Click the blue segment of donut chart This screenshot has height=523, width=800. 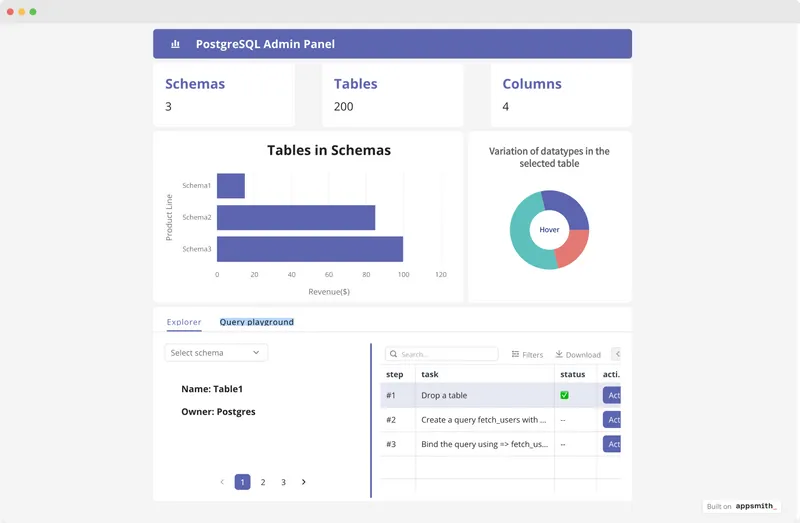click(569, 207)
